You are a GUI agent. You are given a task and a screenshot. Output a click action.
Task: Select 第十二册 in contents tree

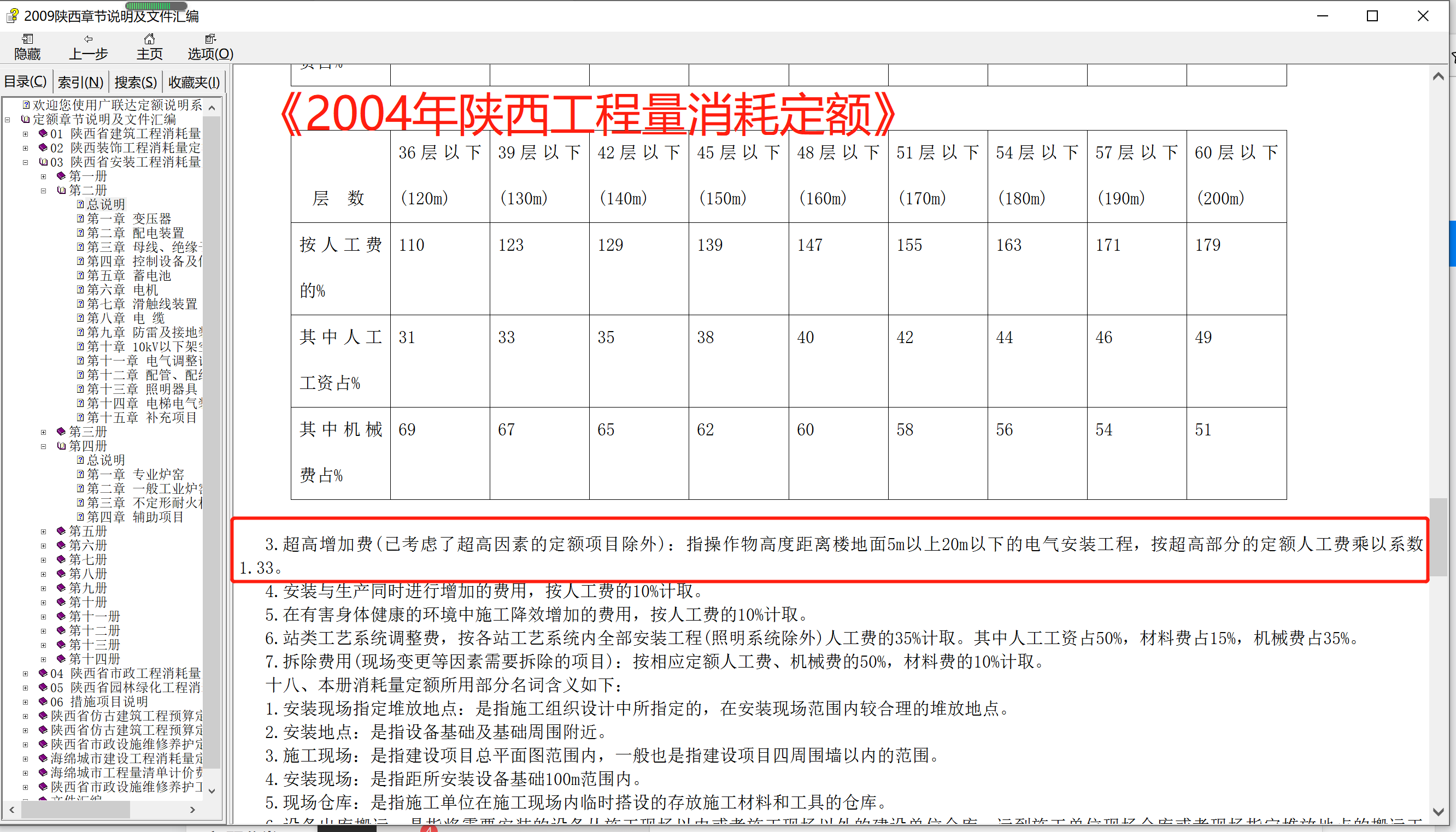pyautogui.click(x=95, y=630)
